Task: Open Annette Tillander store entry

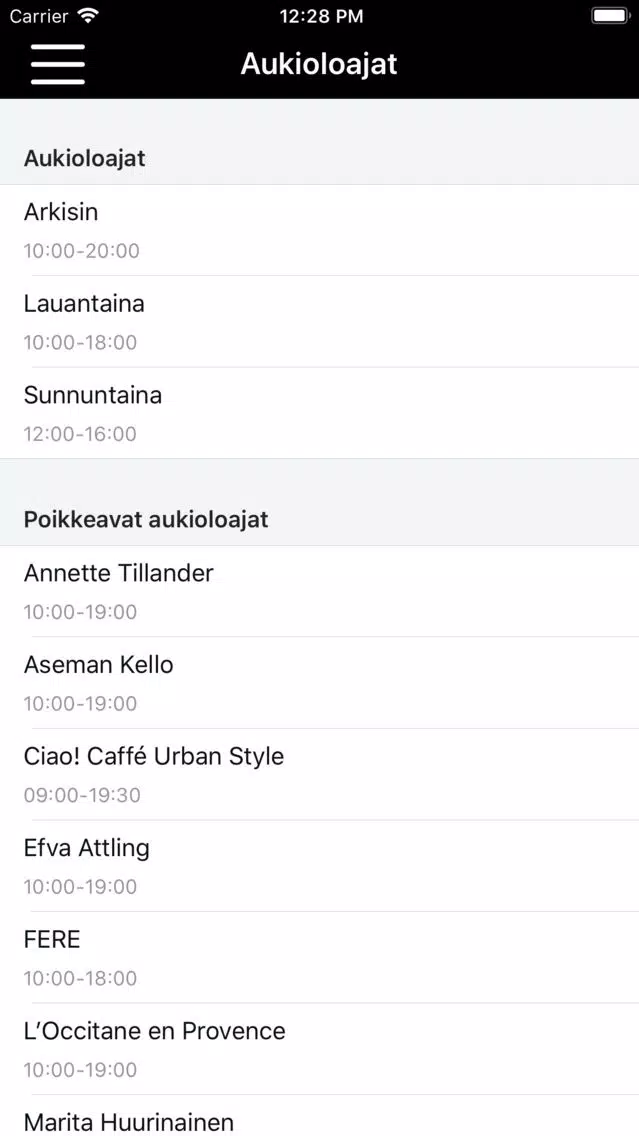Action: 319,591
